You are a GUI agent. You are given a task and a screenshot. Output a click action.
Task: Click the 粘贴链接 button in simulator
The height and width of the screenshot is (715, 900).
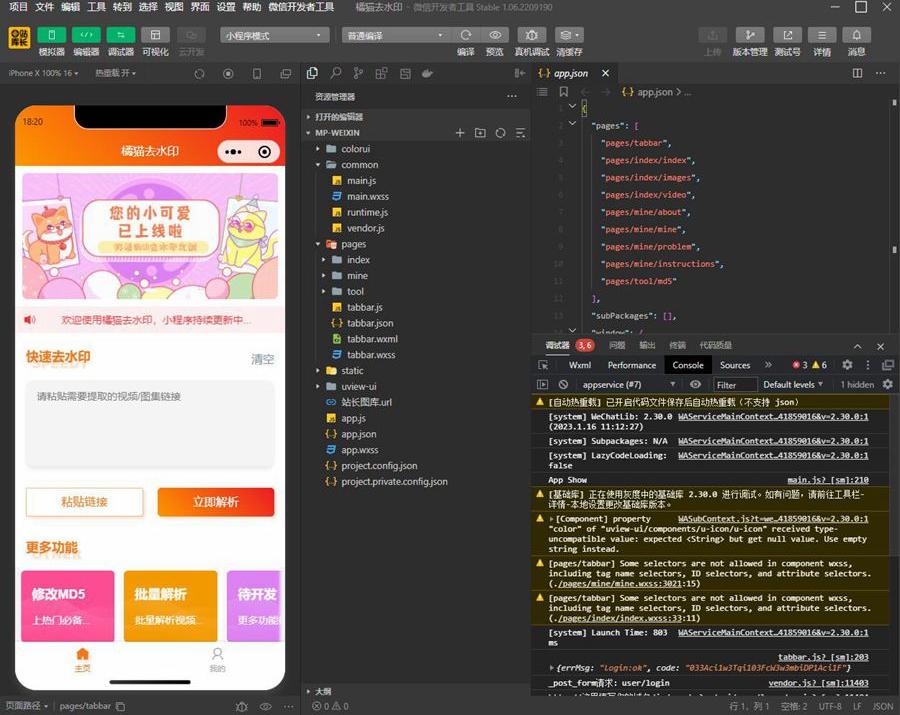(x=84, y=502)
